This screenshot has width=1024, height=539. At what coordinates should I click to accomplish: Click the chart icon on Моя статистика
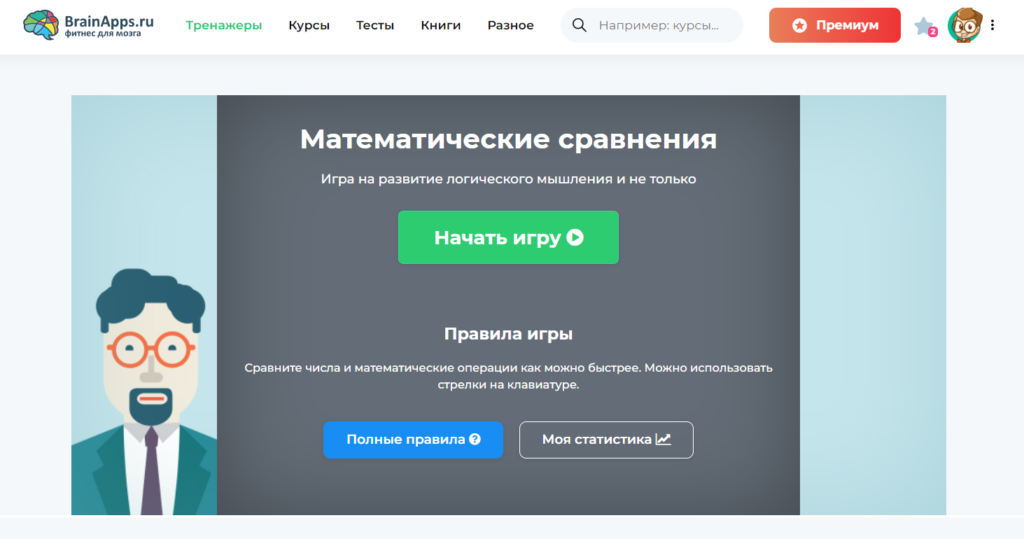pos(663,439)
